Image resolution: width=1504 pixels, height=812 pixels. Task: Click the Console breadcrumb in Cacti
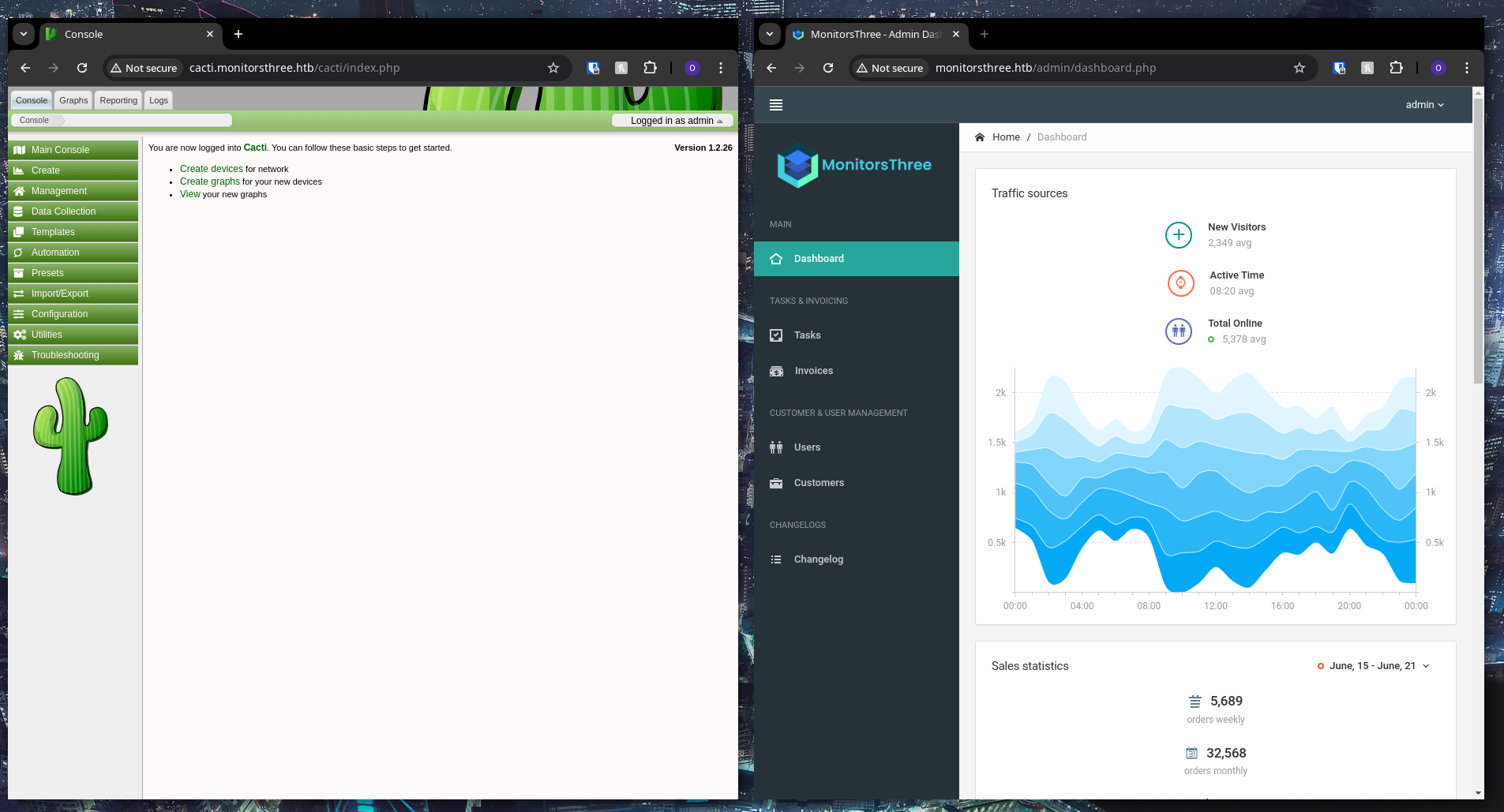point(34,121)
